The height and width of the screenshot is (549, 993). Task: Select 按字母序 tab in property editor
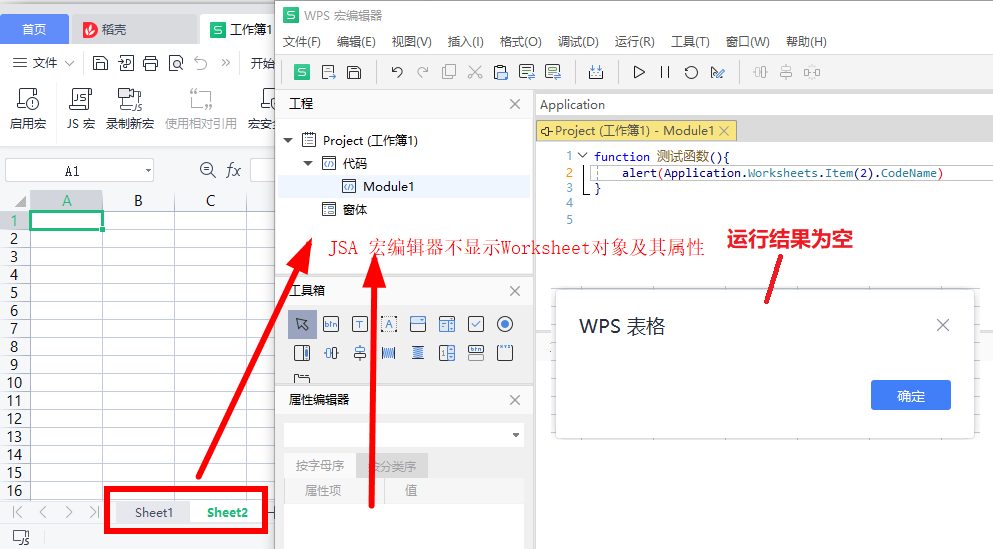320,466
